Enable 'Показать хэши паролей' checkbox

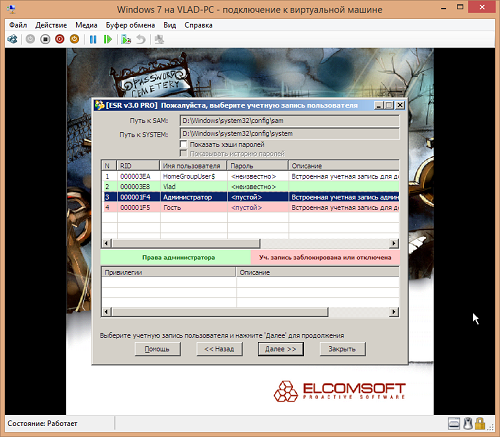point(183,144)
